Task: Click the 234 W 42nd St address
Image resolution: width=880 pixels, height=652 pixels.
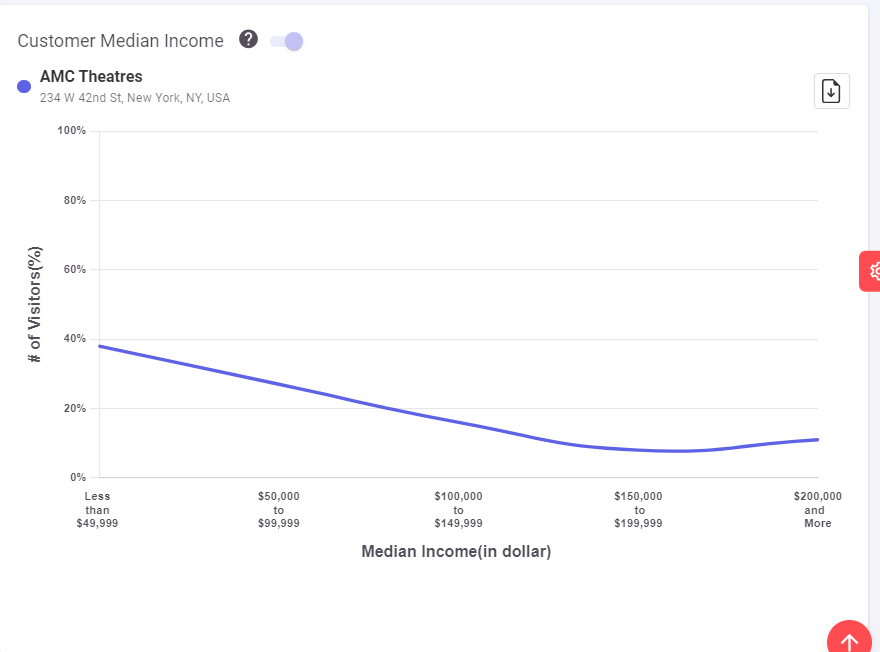Action: (135, 98)
